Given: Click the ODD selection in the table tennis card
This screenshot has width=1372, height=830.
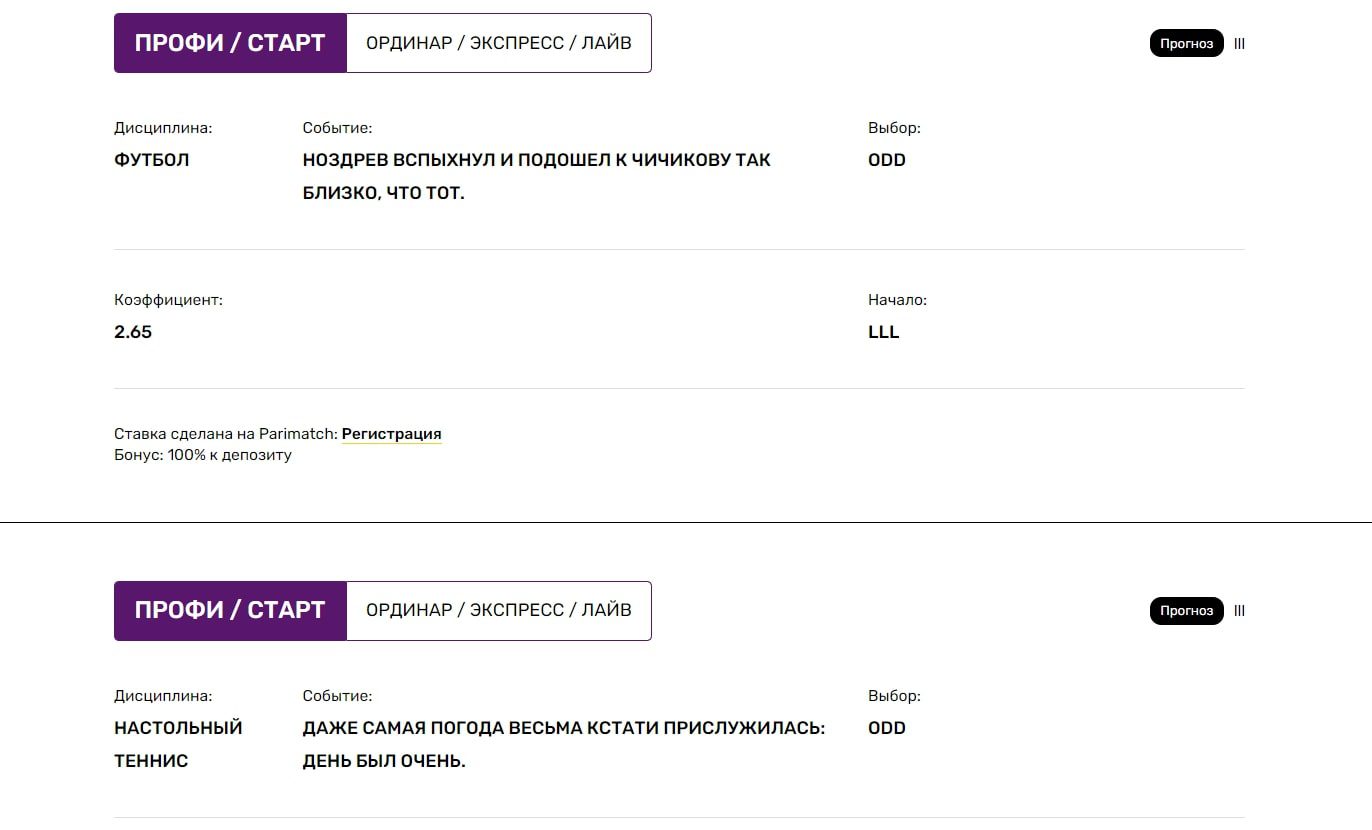Looking at the screenshot, I should [887, 728].
